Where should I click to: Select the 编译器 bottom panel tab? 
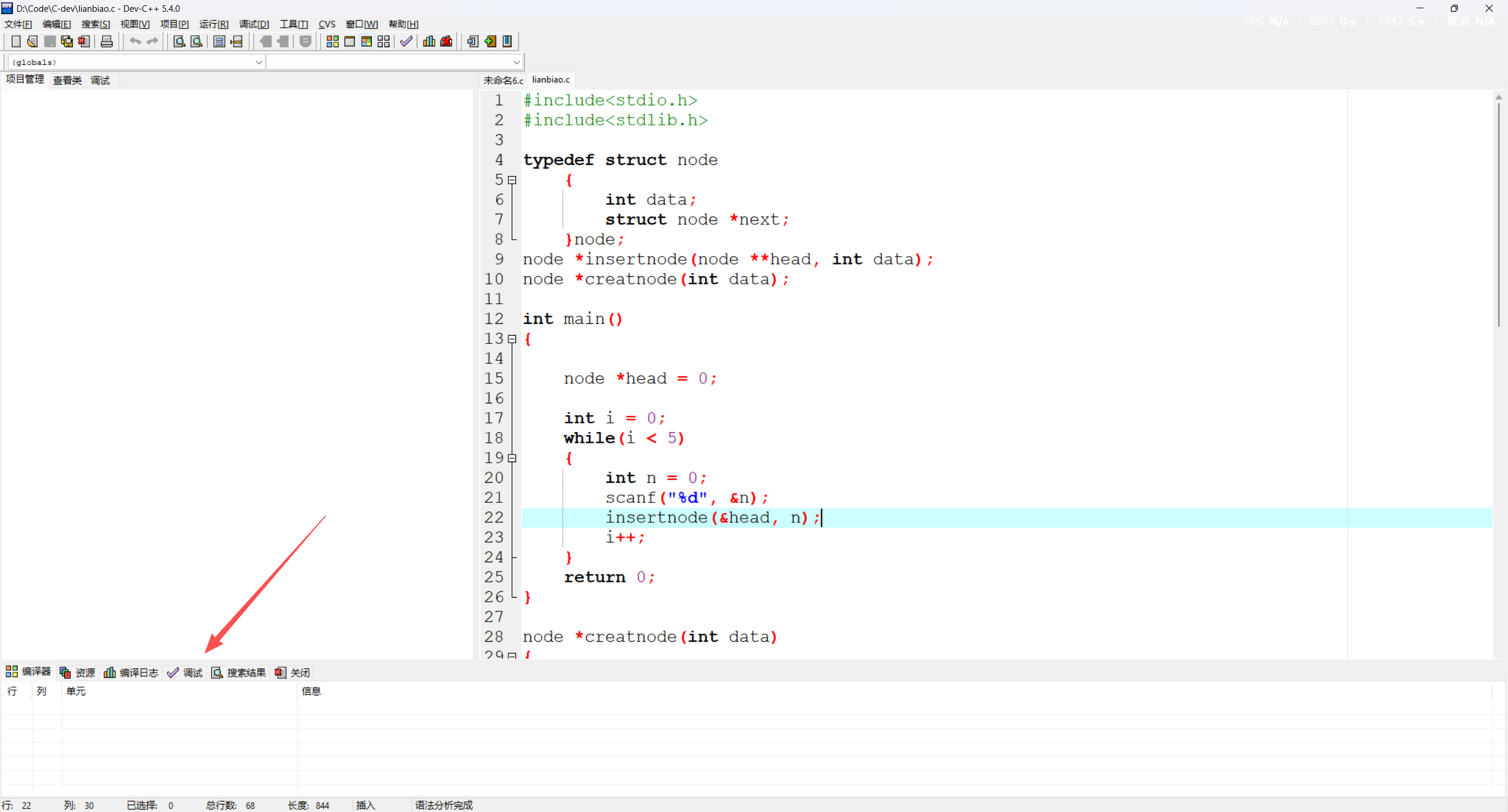coord(28,672)
